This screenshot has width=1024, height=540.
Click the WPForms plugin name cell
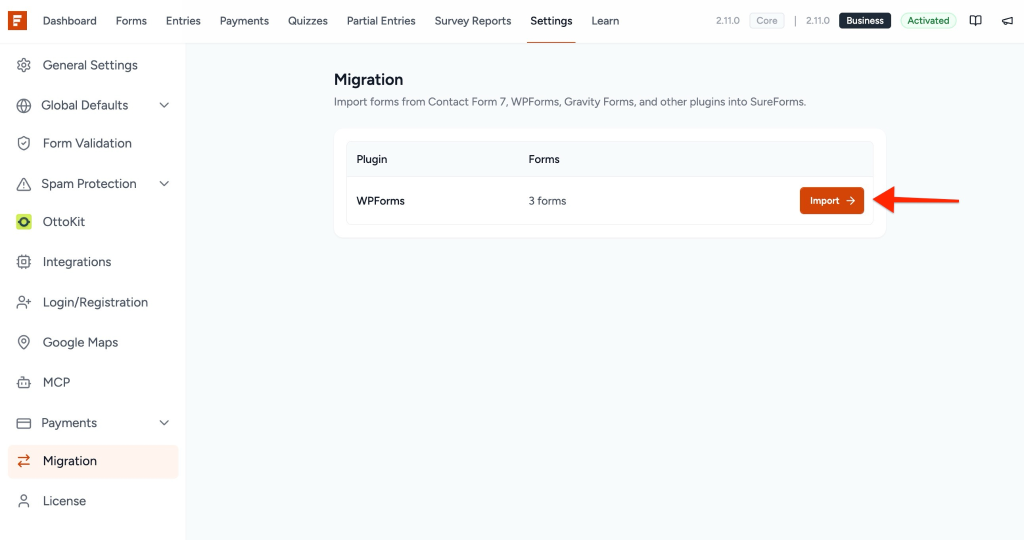coord(380,201)
